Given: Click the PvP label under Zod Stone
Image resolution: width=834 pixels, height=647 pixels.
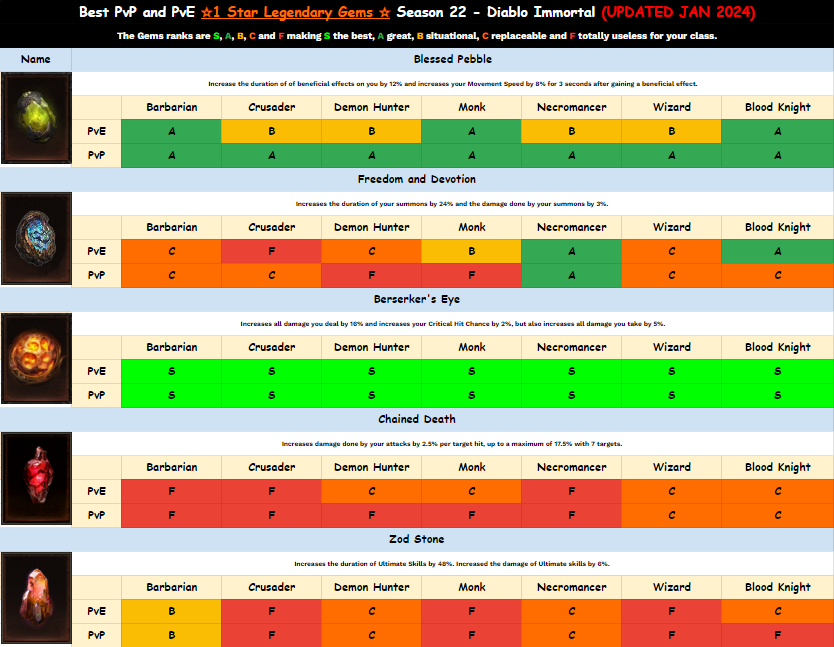Looking at the screenshot, I should 97,635.
